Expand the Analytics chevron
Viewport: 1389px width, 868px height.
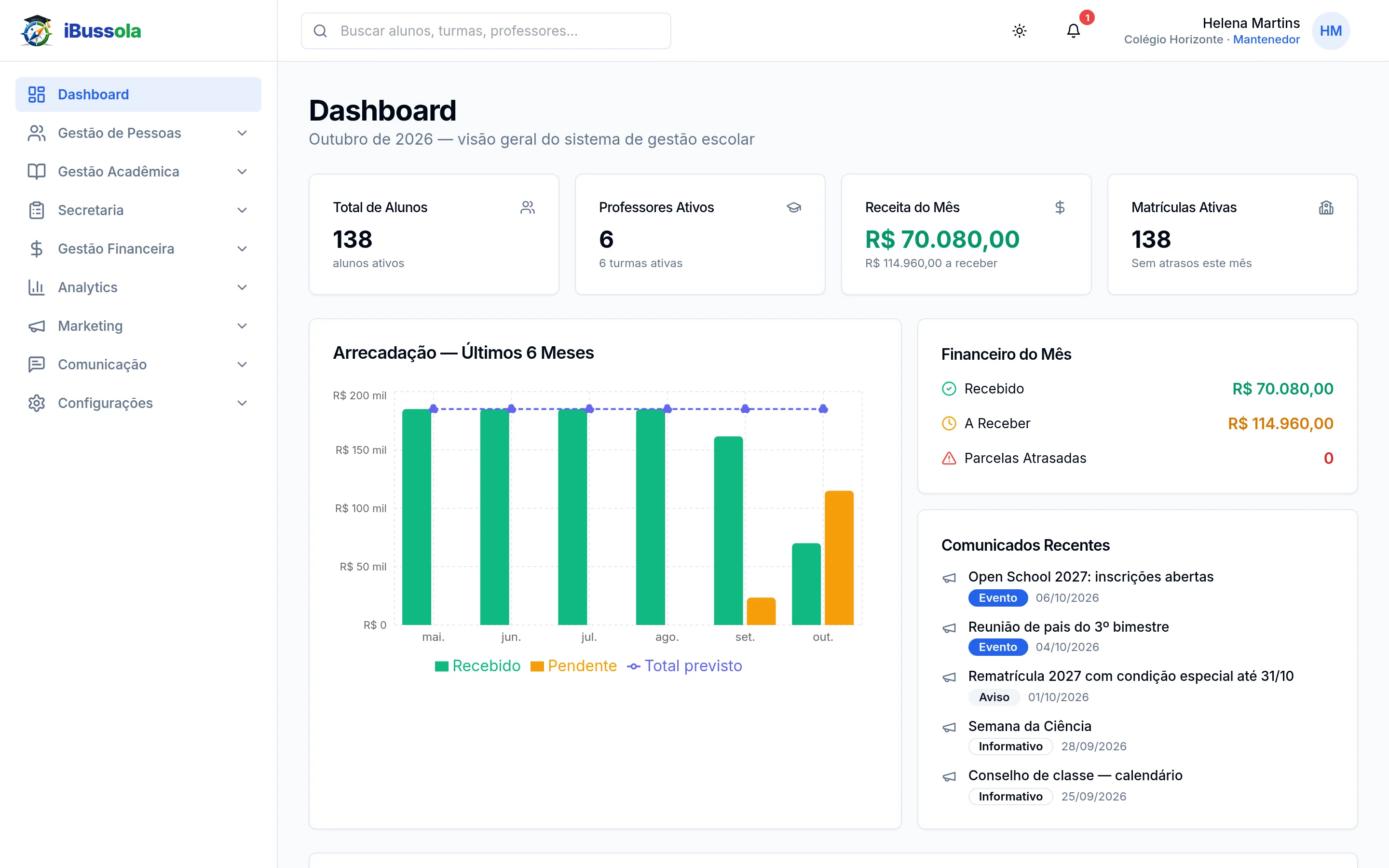(242, 287)
